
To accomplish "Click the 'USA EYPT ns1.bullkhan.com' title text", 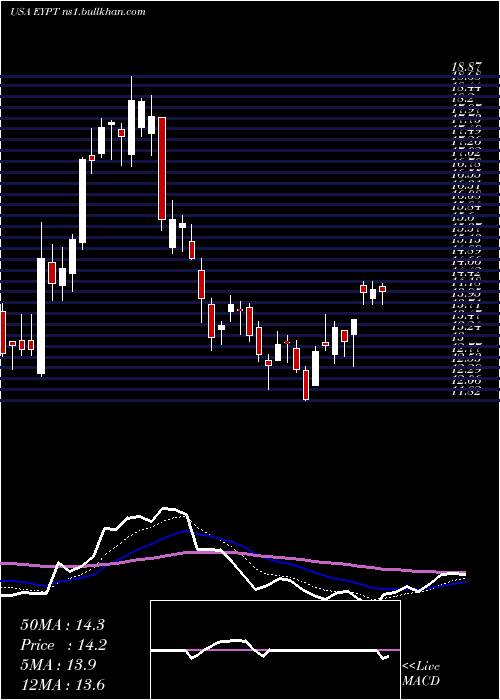I will tap(77, 12).
